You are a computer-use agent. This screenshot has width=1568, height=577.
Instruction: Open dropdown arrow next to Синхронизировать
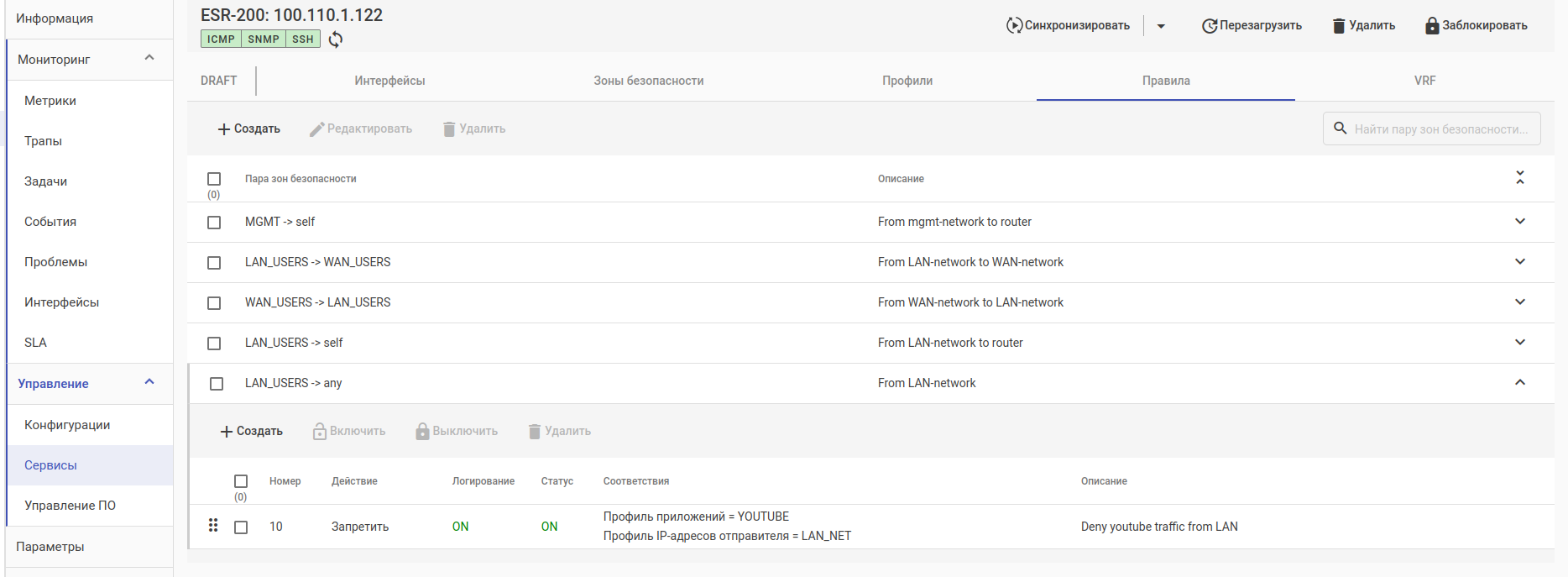pos(1161,26)
